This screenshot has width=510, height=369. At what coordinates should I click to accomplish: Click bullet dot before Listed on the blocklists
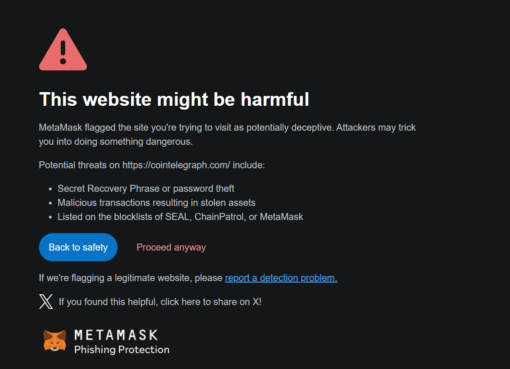pyautogui.click(x=50, y=217)
